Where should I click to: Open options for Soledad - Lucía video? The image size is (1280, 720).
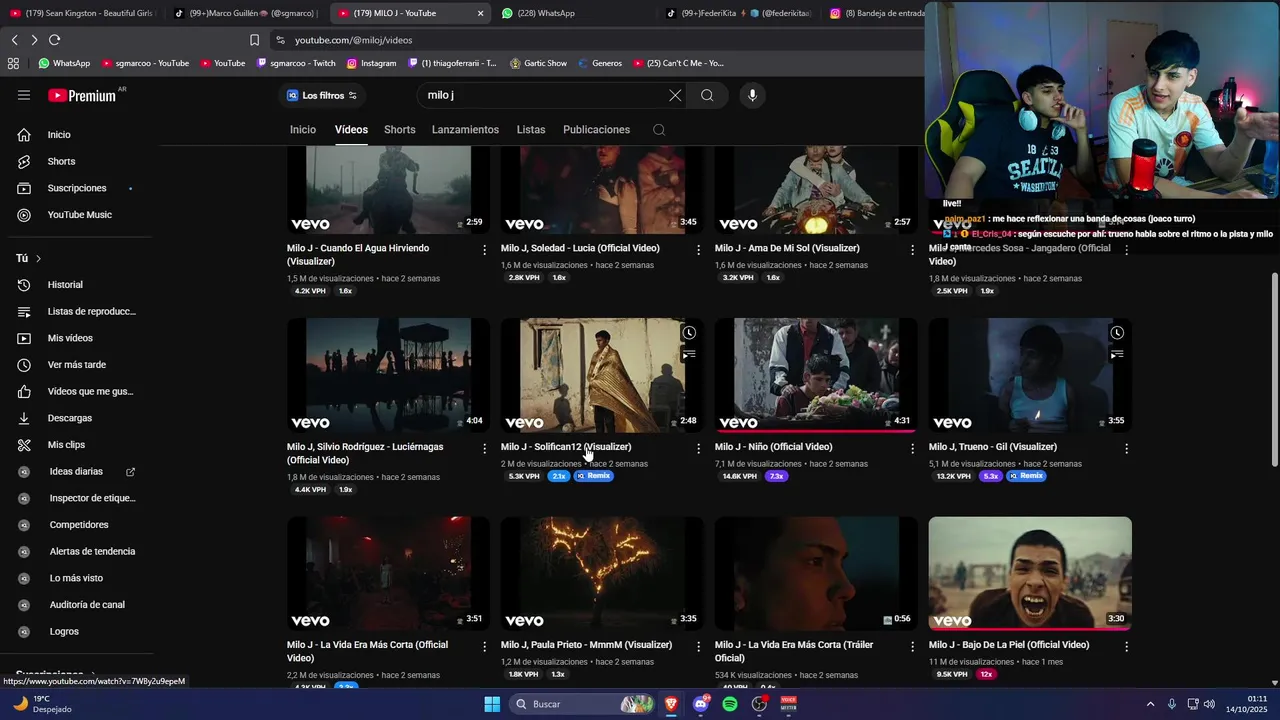pyautogui.click(x=698, y=249)
